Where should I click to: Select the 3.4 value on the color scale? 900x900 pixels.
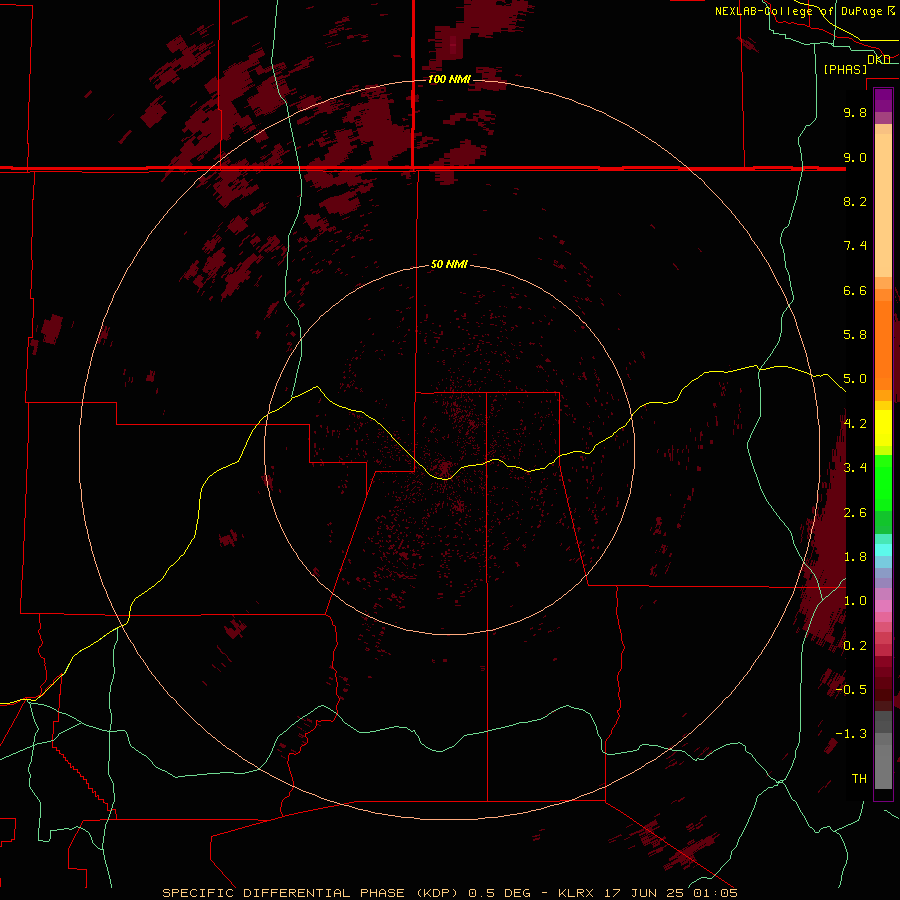coord(855,467)
